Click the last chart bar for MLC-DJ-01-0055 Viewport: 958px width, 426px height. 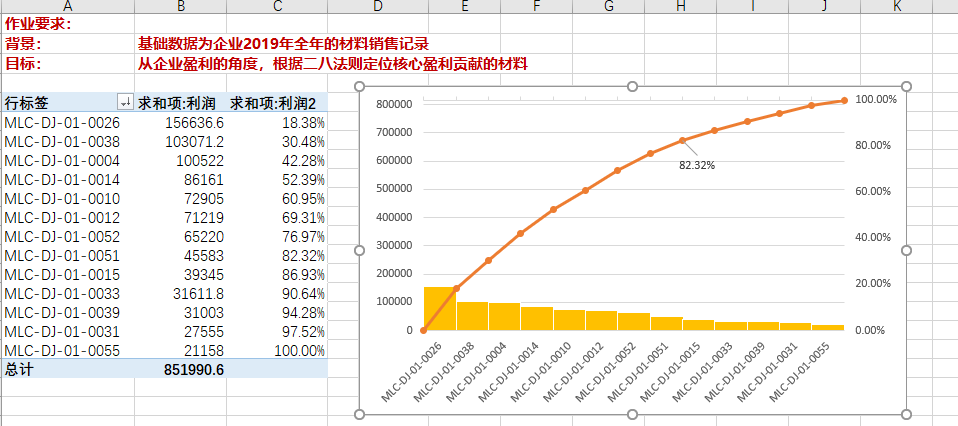(828, 328)
